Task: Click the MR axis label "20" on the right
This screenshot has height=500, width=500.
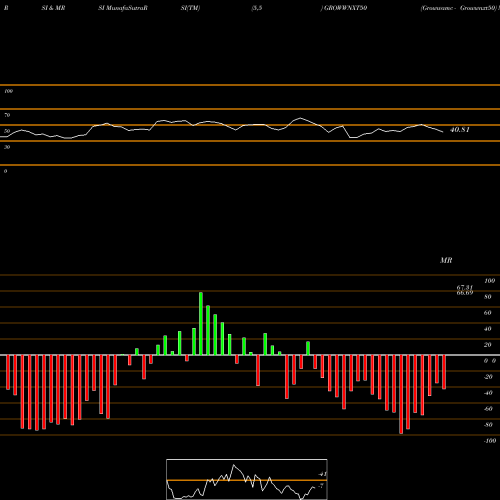Action: (x=488, y=345)
